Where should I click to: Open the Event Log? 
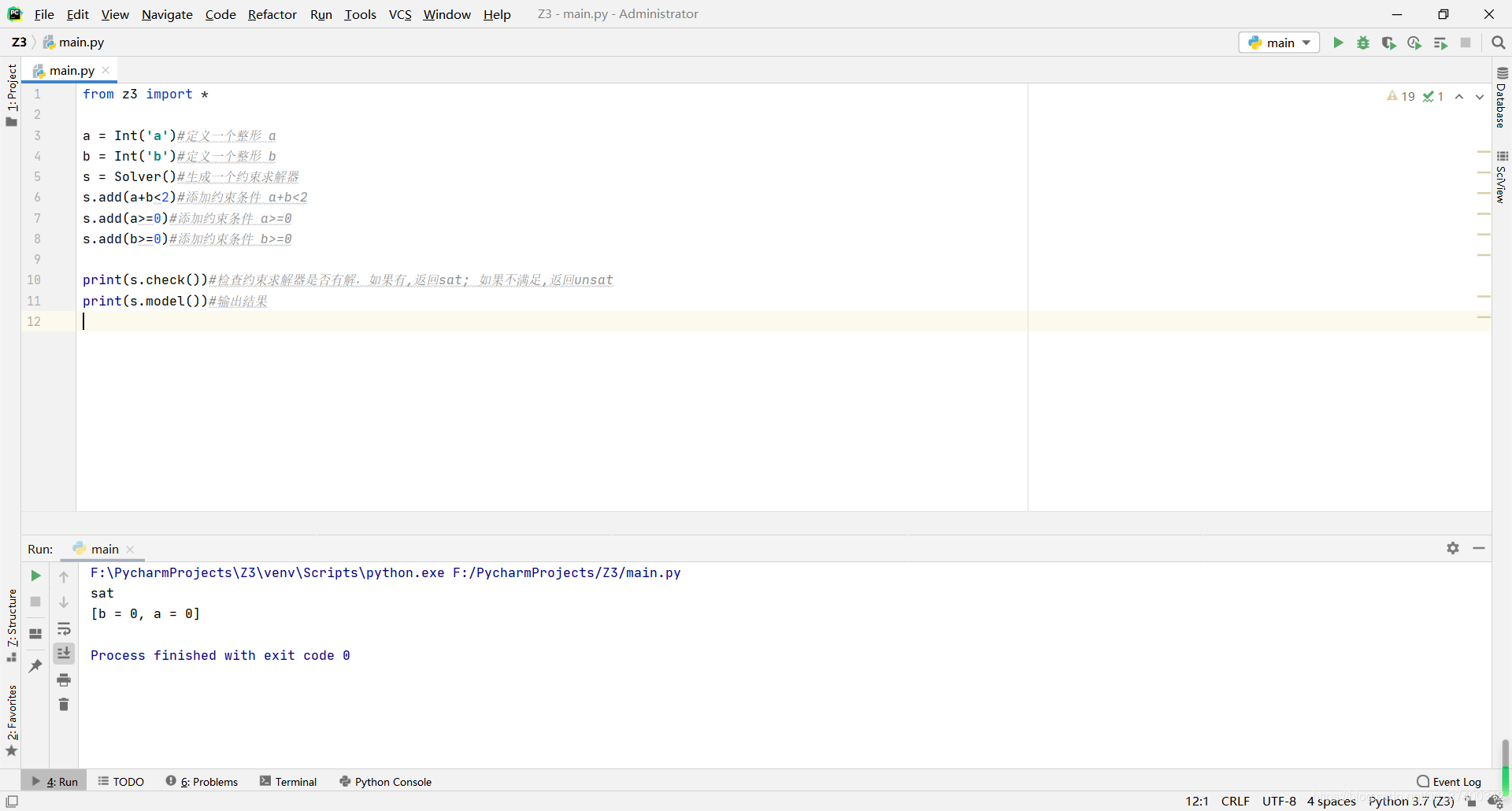[x=1449, y=781]
